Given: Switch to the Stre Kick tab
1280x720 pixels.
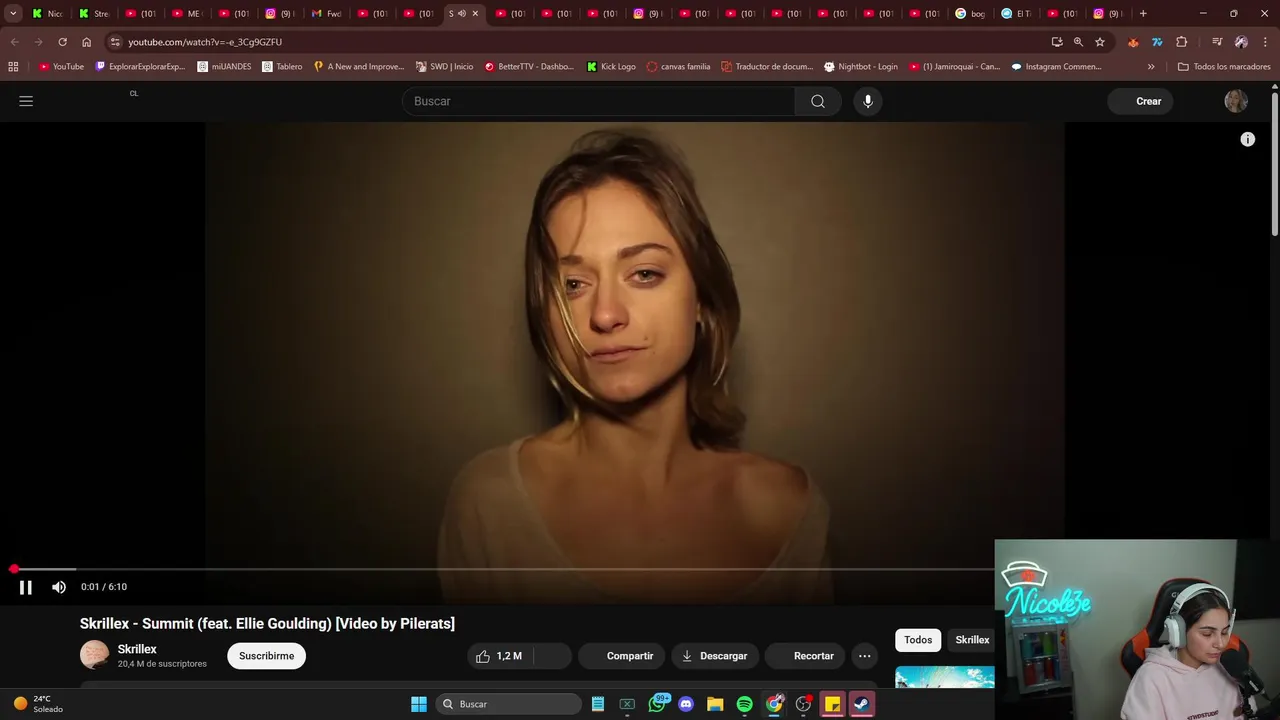Looking at the screenshot, I should pos(93,13).
